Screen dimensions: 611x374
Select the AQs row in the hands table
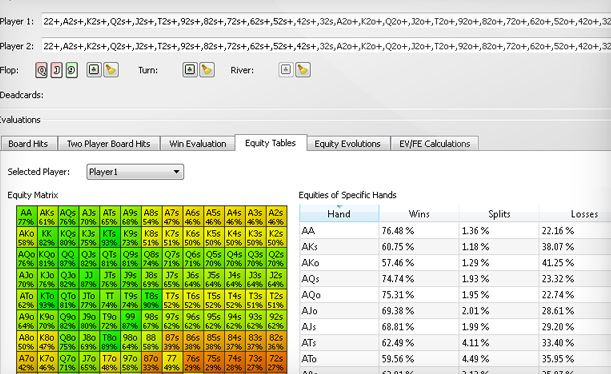(455, 279)
